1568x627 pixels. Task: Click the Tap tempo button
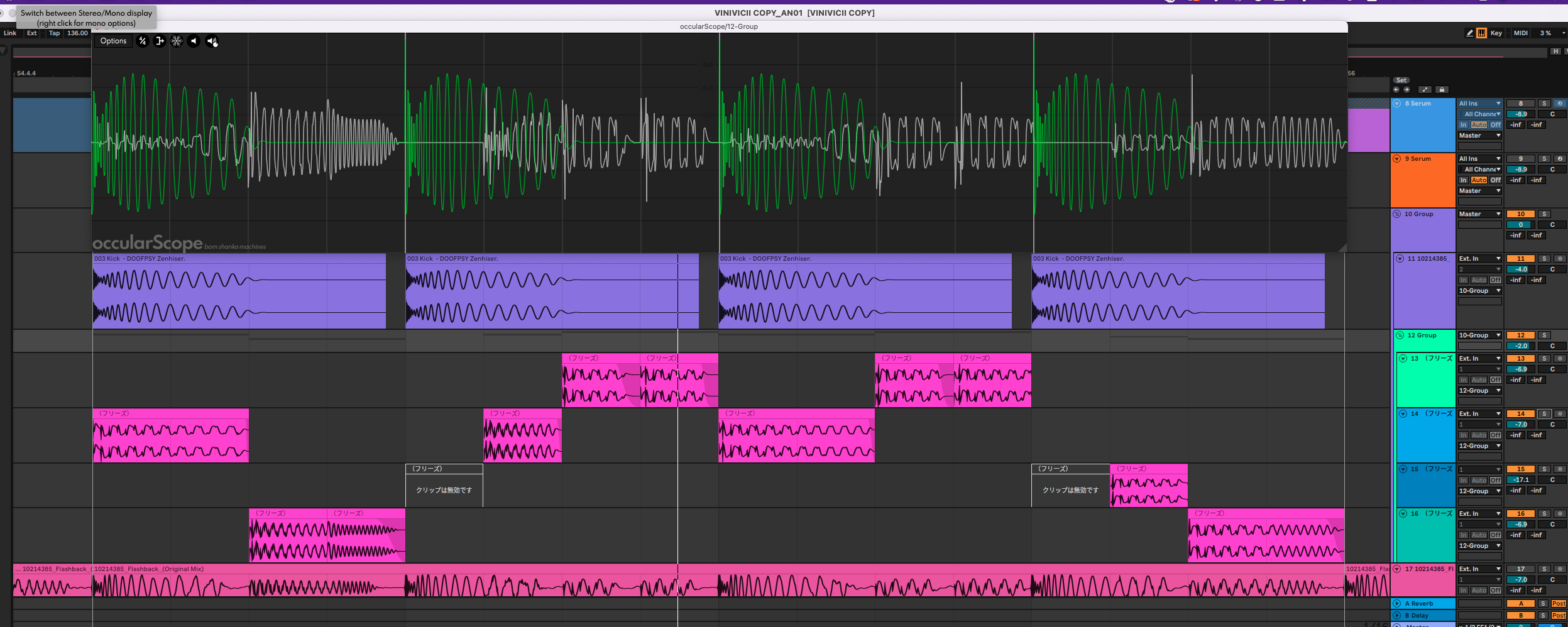coord(55,33)
